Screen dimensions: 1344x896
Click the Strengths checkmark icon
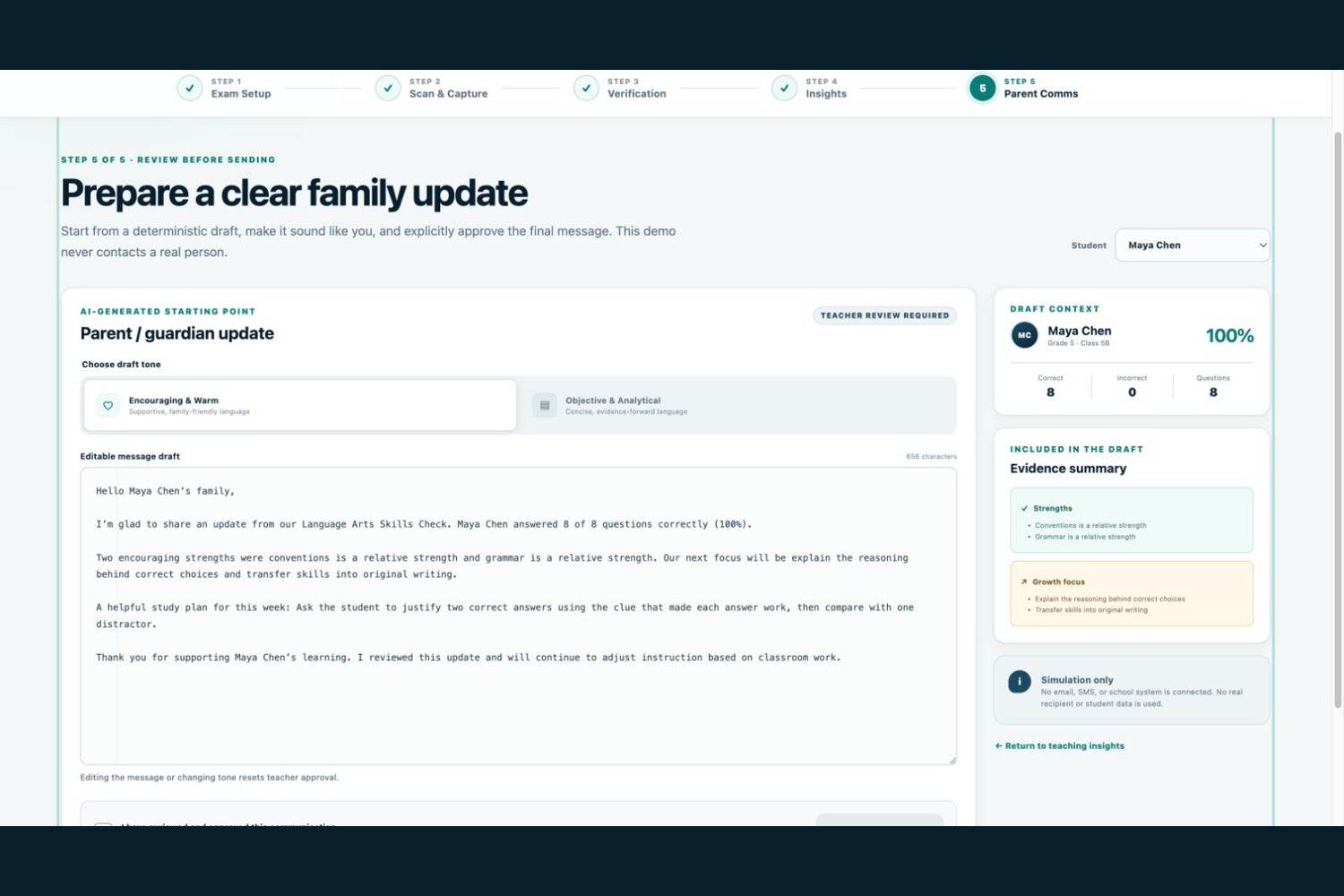[1024, 508]
